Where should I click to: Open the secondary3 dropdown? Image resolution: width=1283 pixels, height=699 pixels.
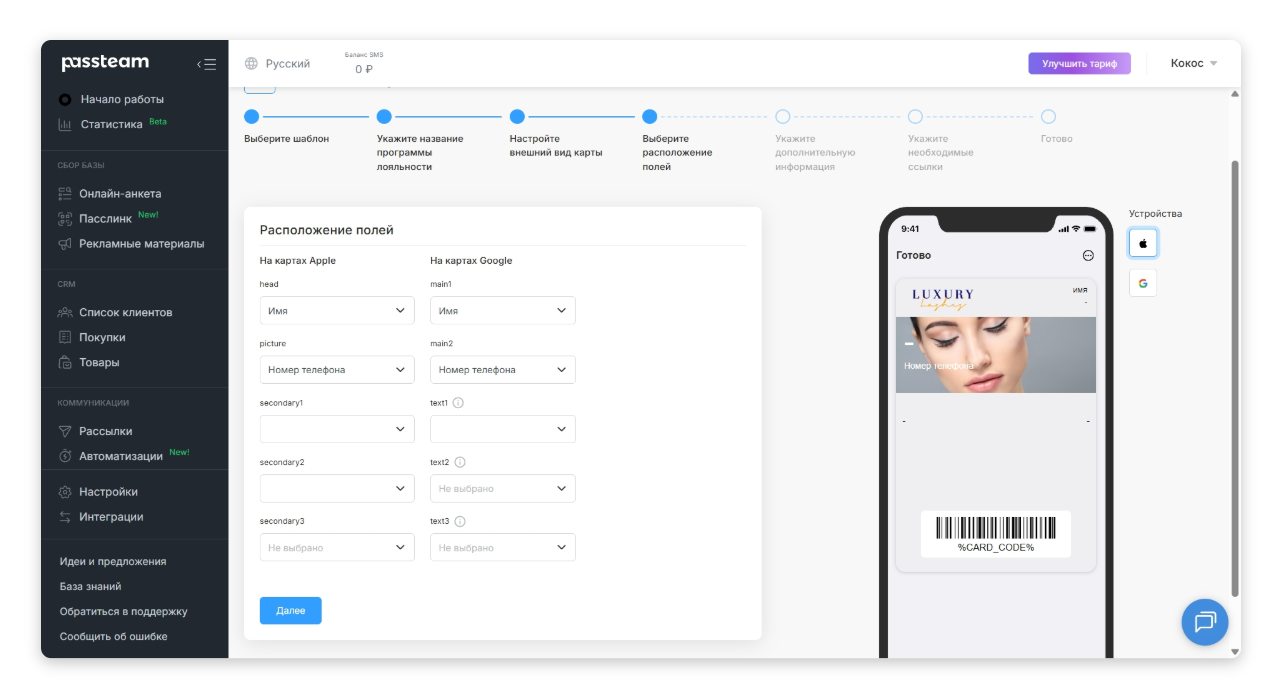(x=337, y=548)
